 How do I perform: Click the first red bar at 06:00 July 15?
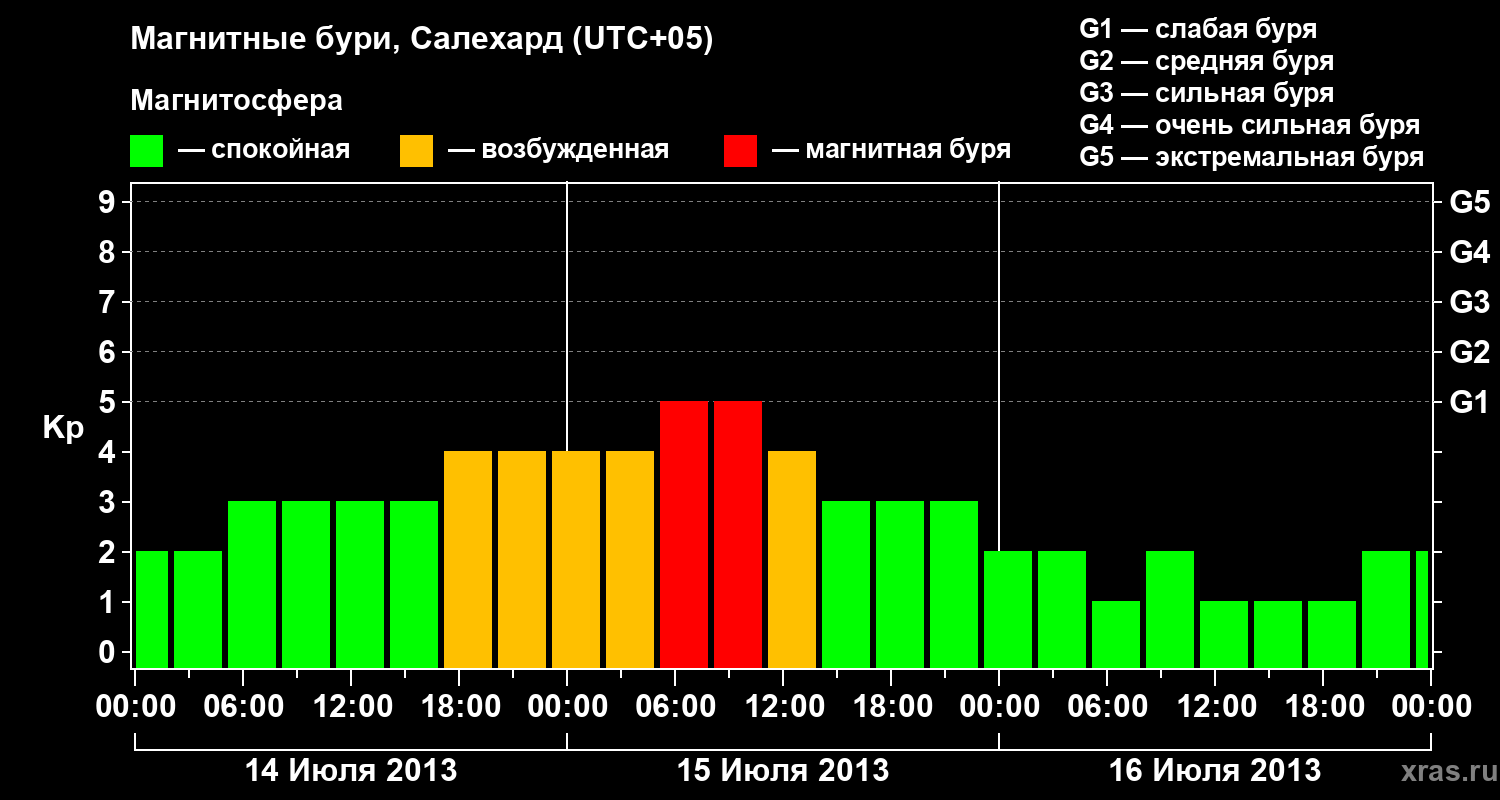[684, 534]
